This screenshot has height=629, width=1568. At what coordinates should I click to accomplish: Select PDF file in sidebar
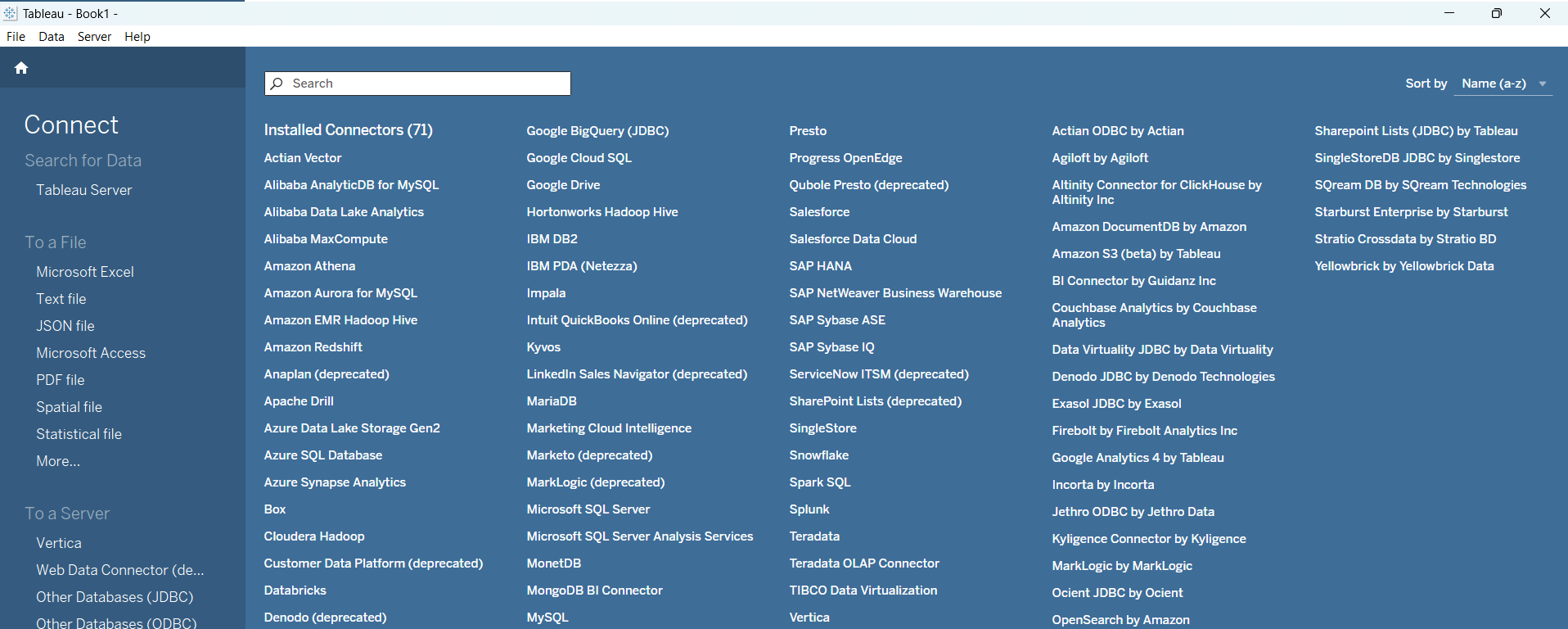coord(61,380)
